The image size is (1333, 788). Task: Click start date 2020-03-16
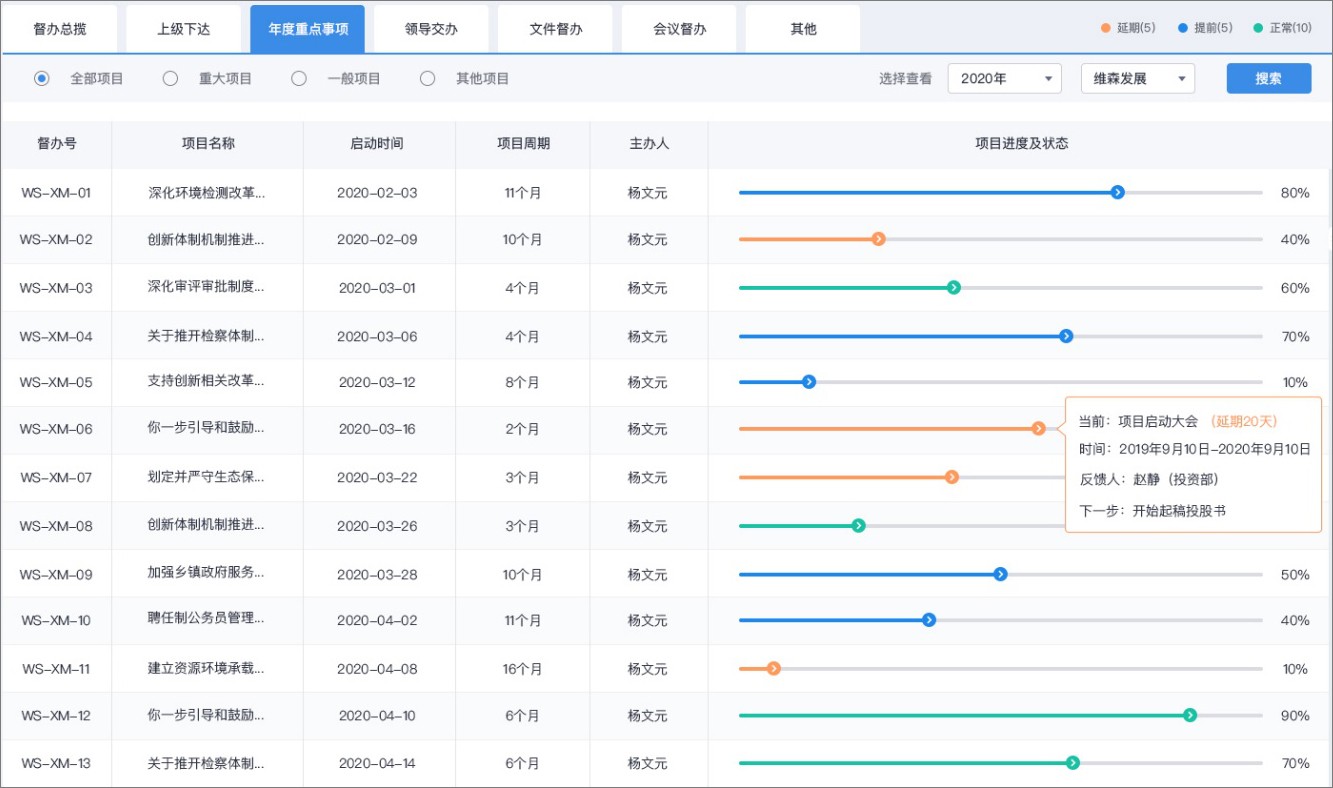click(x=377, y=430)
